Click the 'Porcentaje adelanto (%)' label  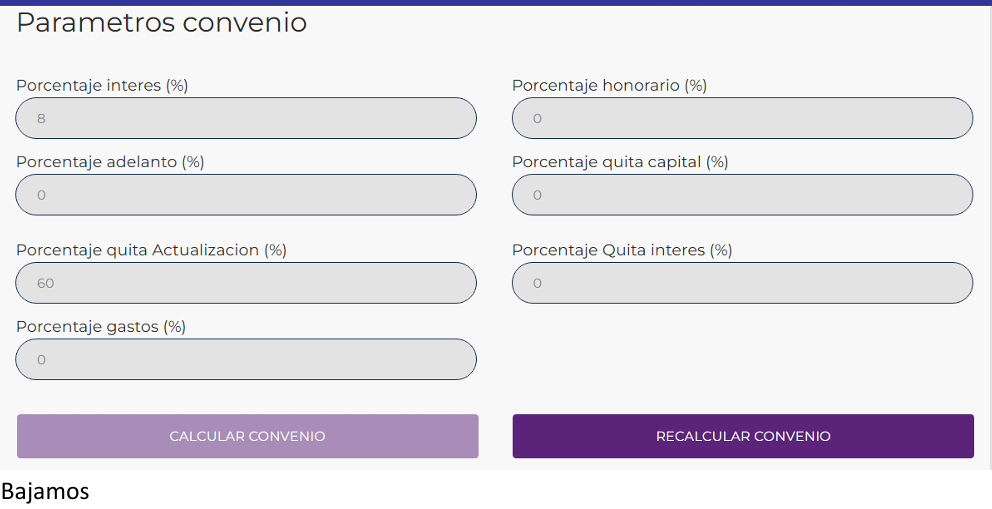[x=110, y=162]
